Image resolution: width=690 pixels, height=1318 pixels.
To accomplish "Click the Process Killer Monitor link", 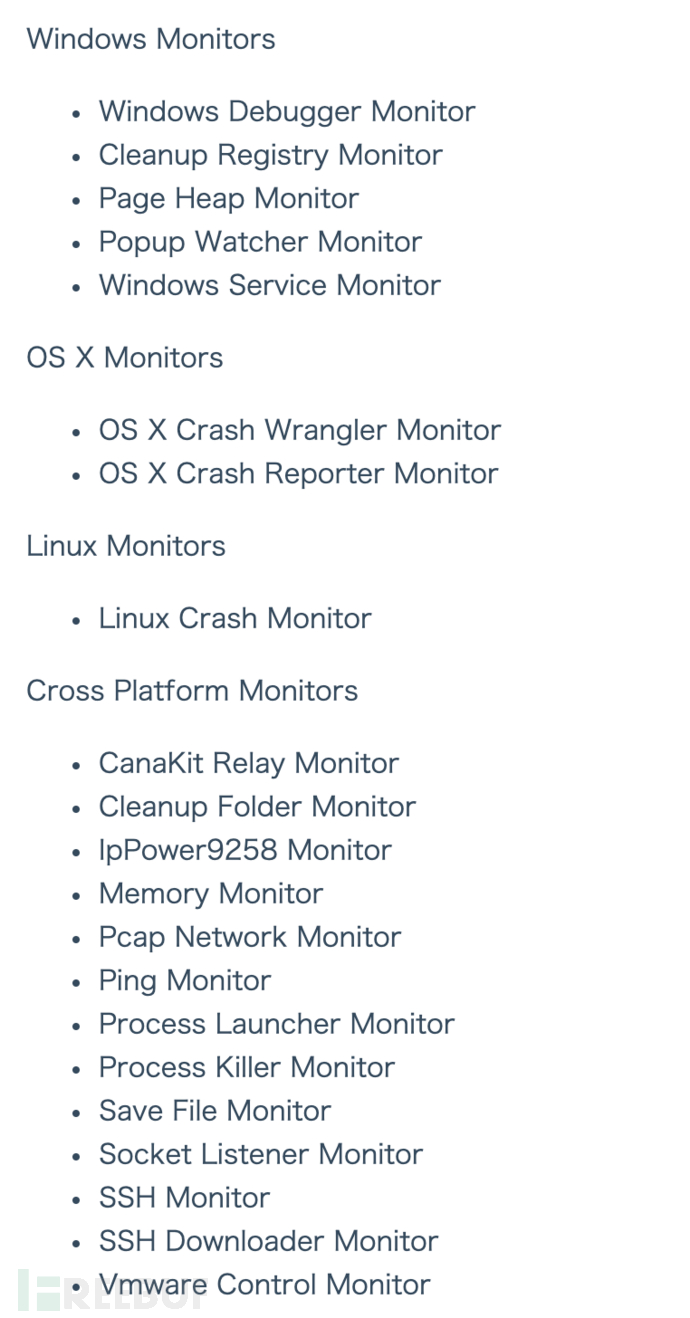I will point(246,1067).
